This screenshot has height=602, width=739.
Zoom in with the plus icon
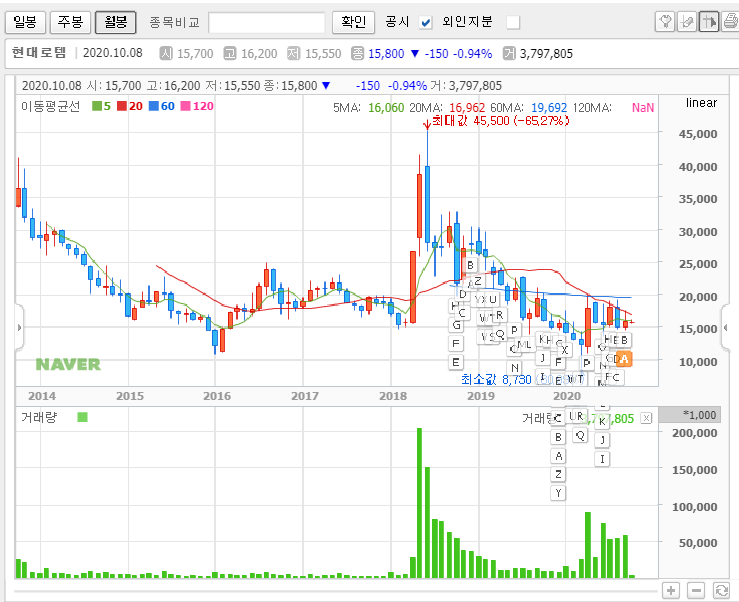(x=671, y=590)
